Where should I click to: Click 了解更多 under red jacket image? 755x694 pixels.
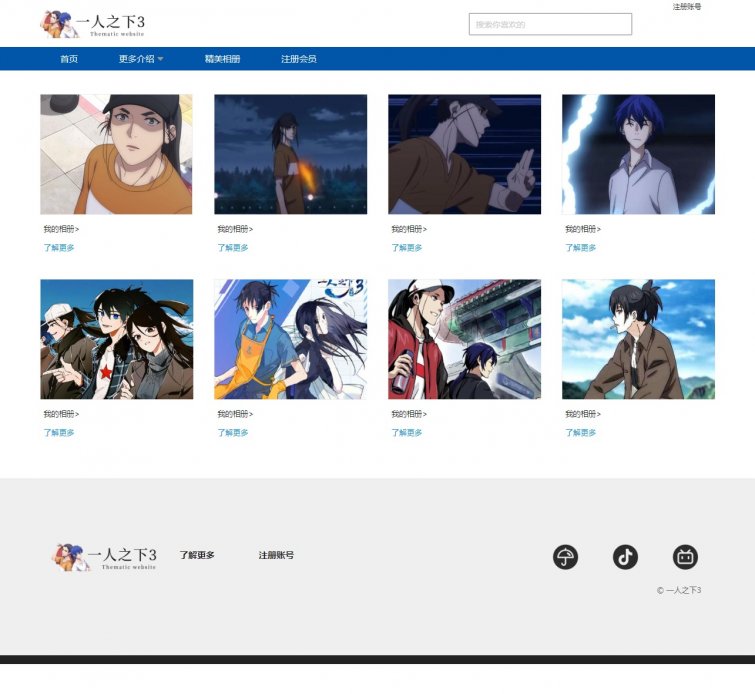click(x=406, y=432)
